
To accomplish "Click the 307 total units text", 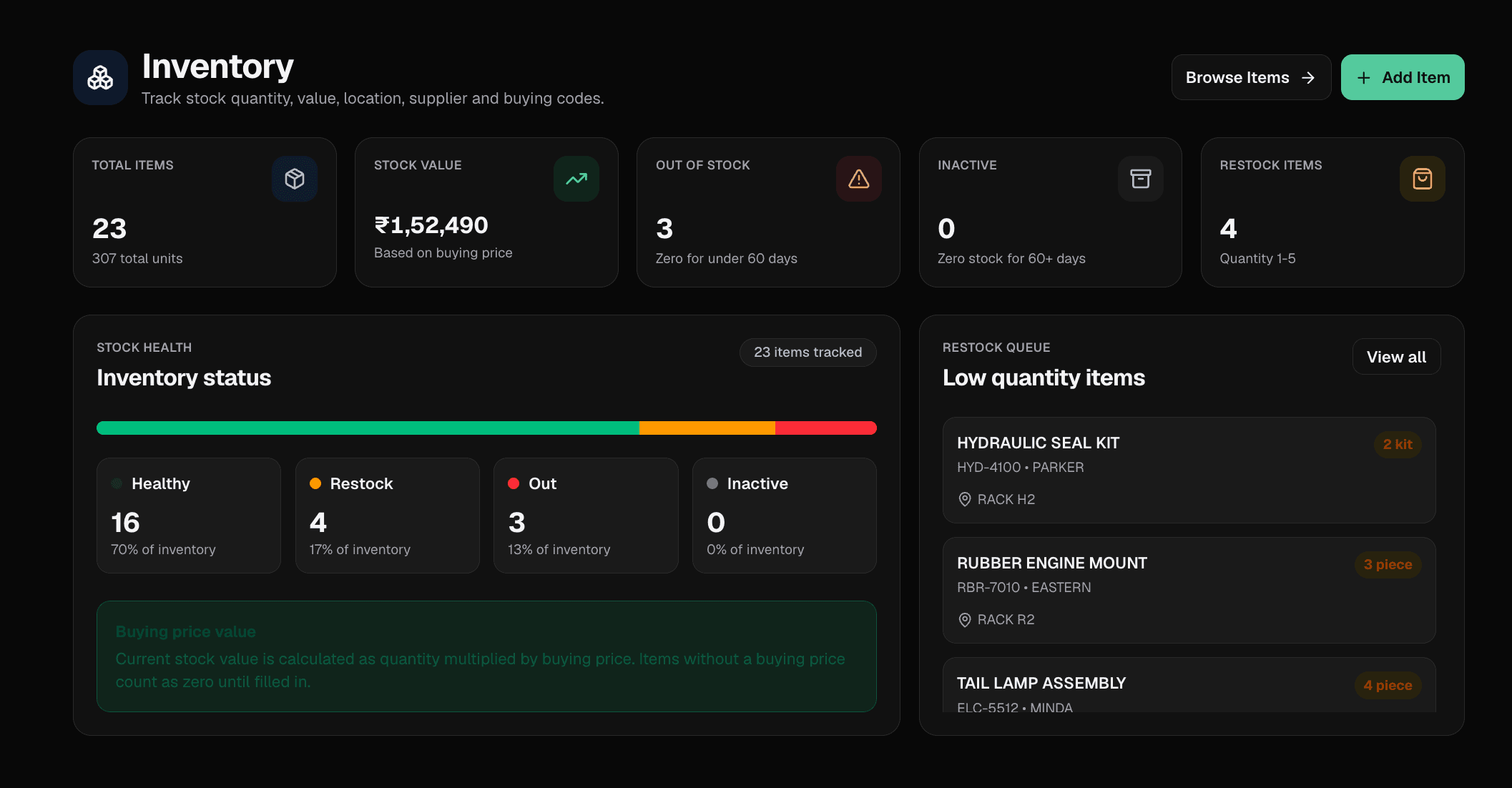I will click(137, 258).
